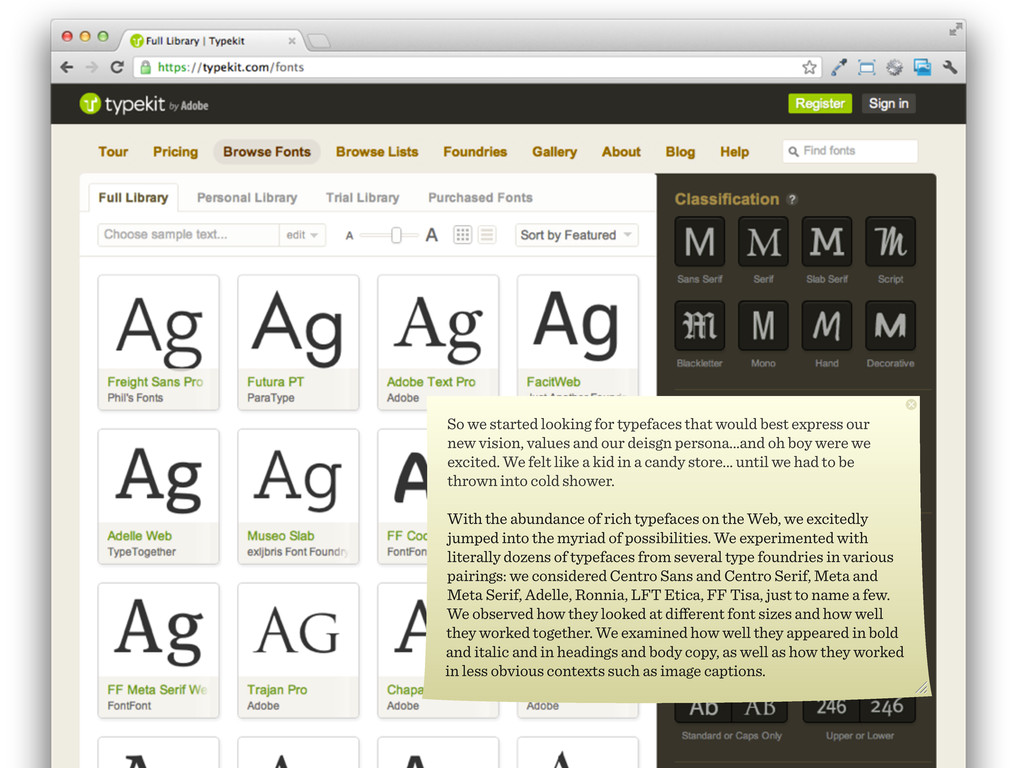Open the Gallery page

pos(554,152)
